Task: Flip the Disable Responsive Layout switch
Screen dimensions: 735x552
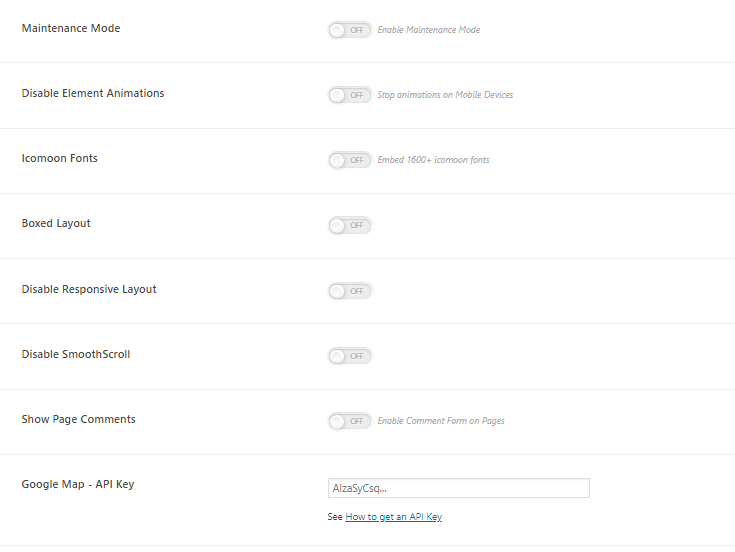Action: pyautogui.click(x=349, y=291)
